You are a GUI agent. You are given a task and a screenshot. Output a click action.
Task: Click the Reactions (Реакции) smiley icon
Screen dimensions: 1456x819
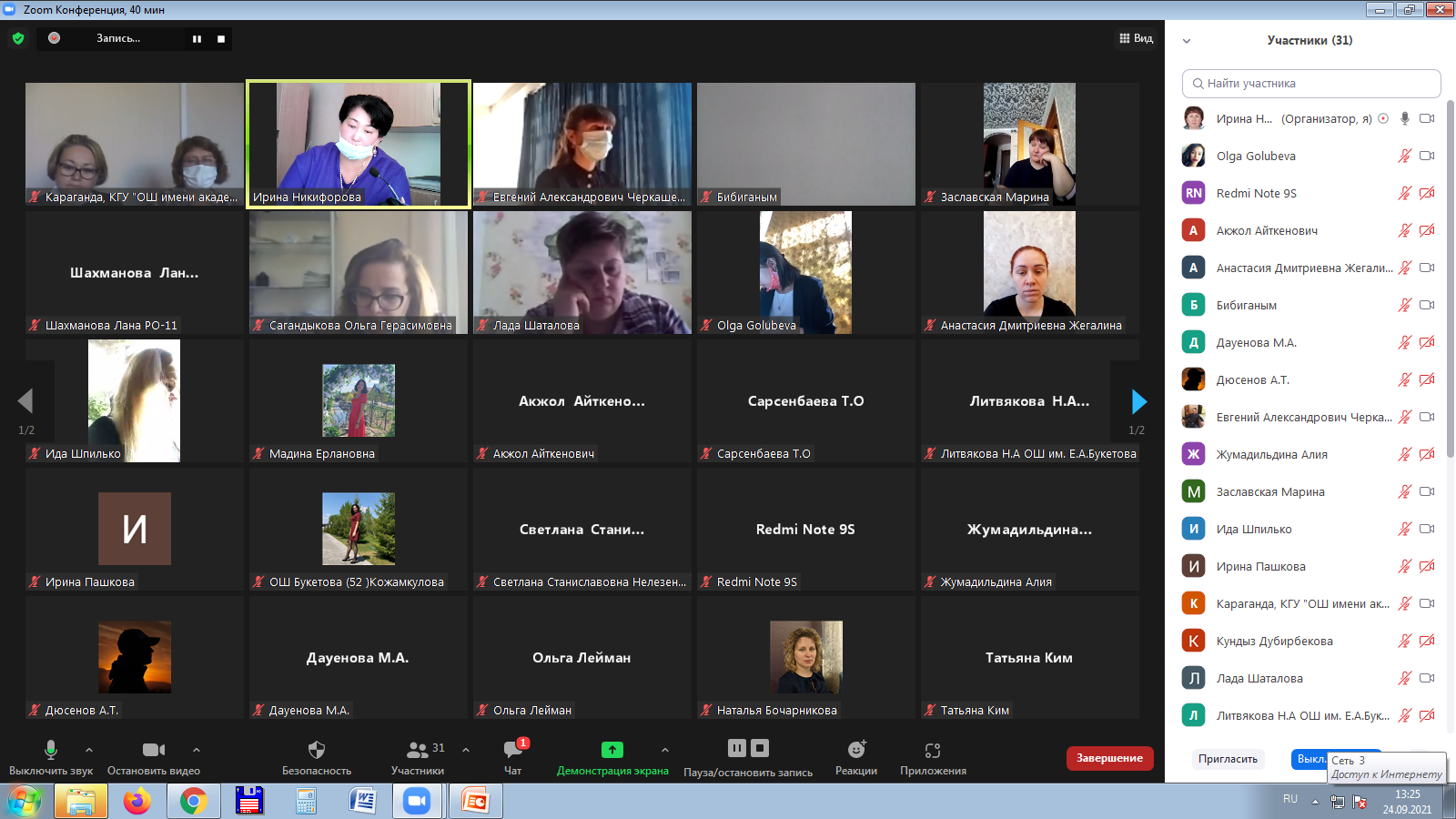[x=856, y=750]
